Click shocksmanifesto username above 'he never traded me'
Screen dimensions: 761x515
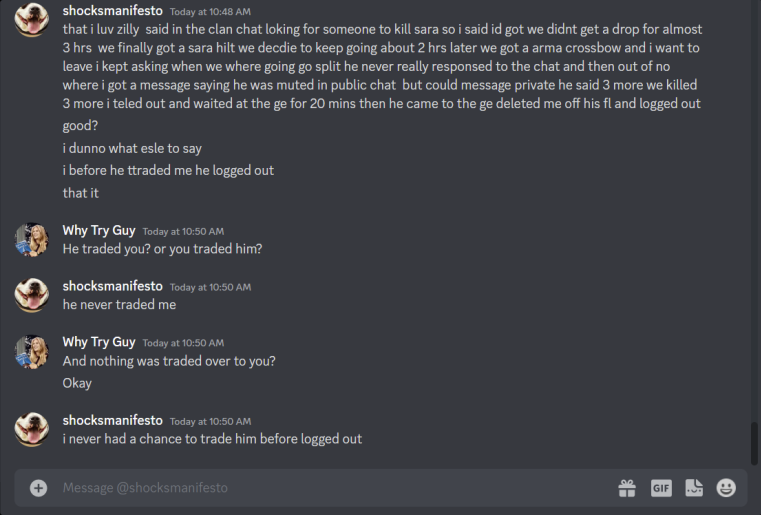[x=113, y=286]
